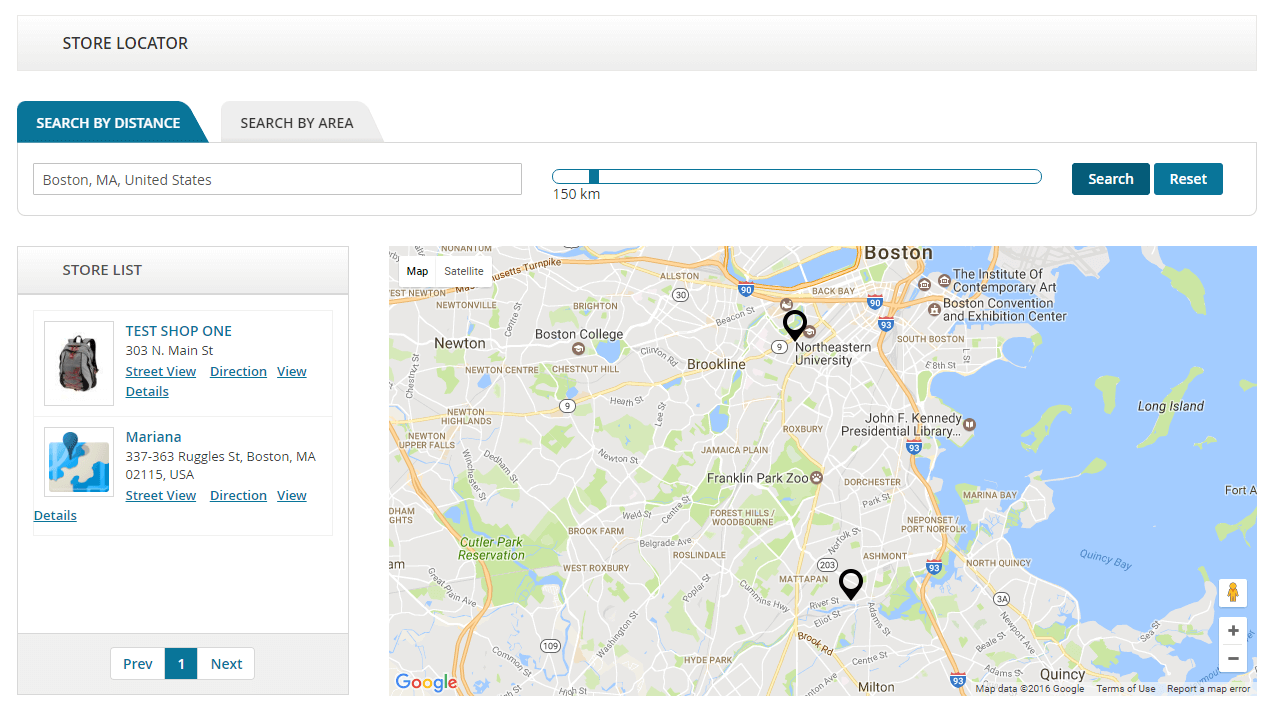Screen dimensions: 1279x726
Task: Go to Next page of store list
Action: point(226,664)
